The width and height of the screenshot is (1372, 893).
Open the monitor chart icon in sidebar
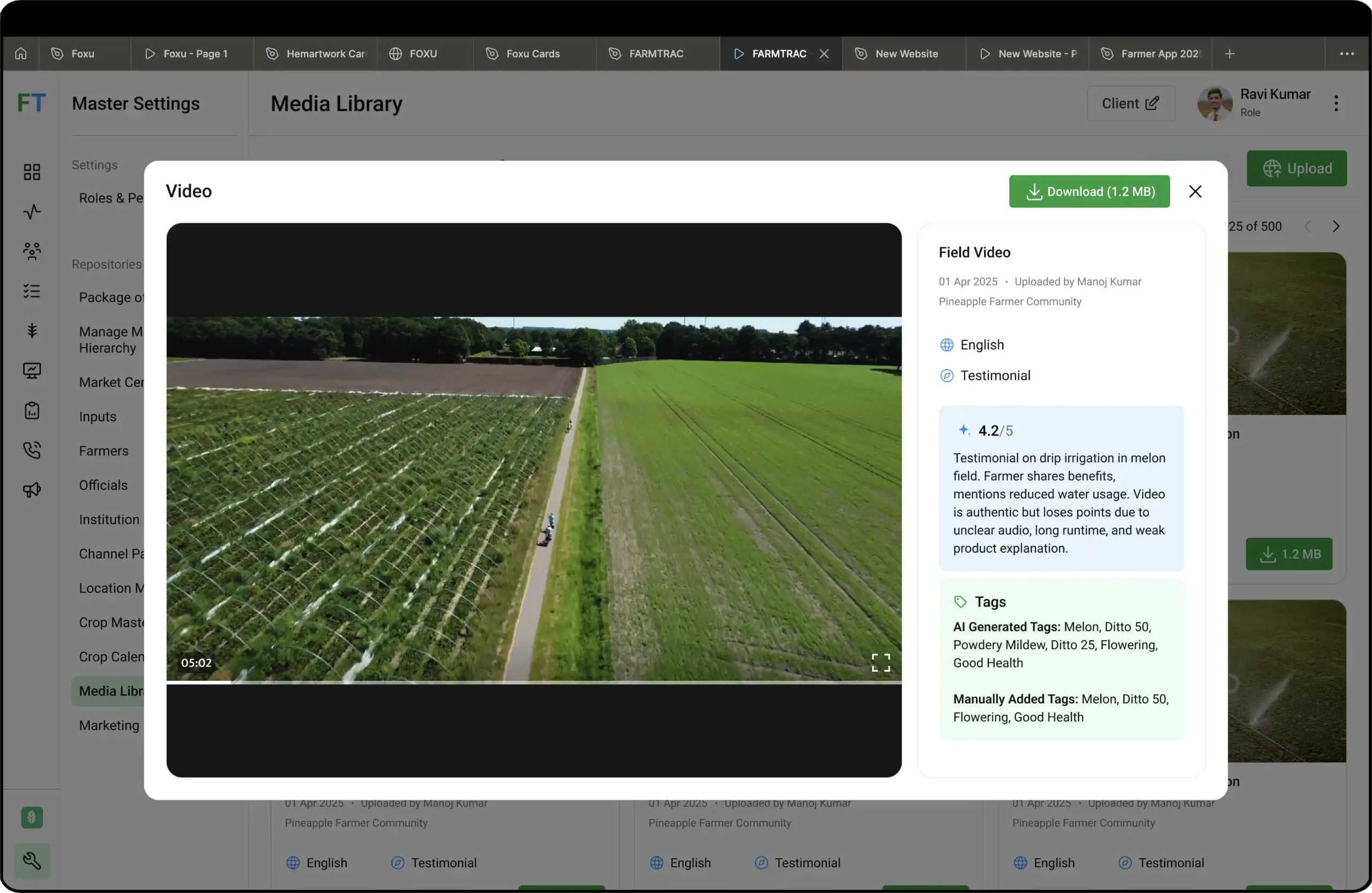click(32, 371)
